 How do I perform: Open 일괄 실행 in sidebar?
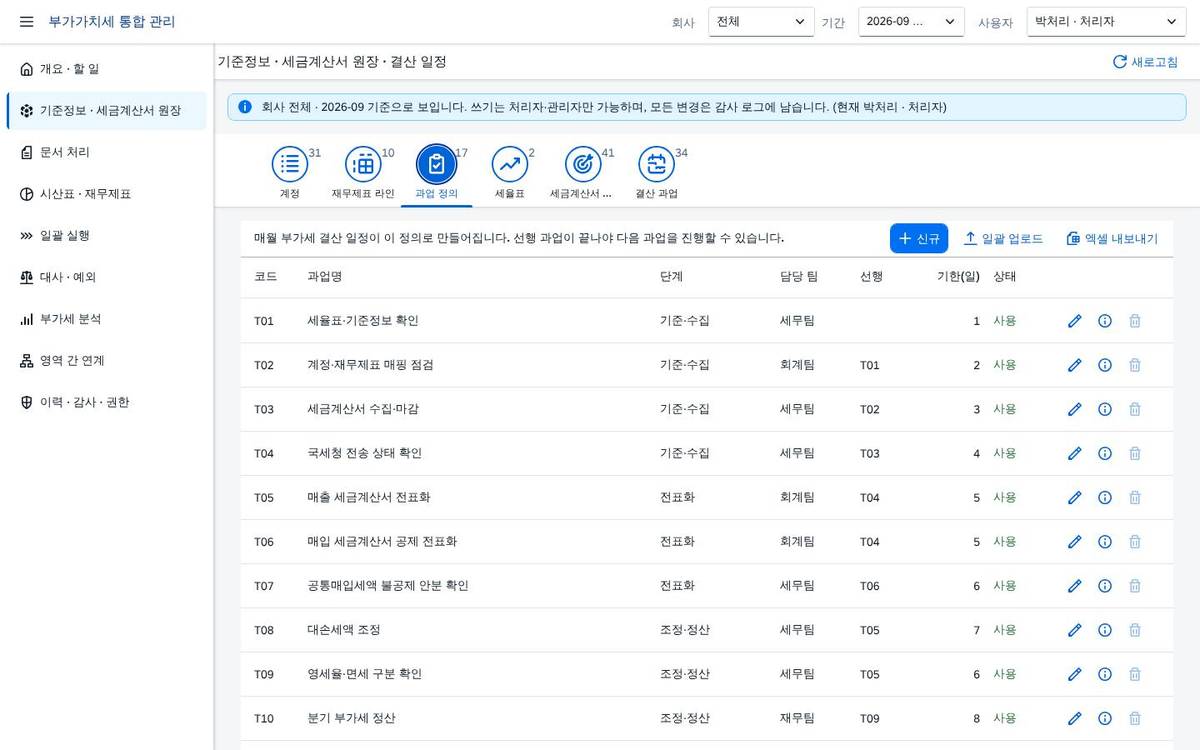[x=107, y=236]
